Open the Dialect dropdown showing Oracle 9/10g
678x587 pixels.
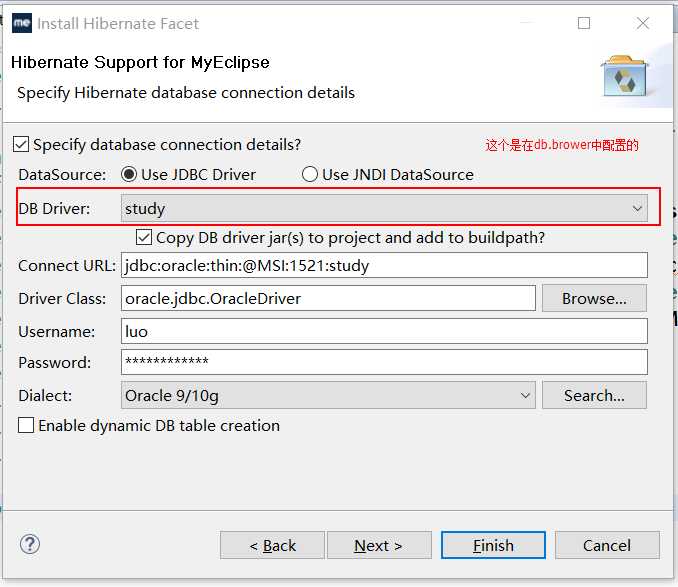(328, 395)
